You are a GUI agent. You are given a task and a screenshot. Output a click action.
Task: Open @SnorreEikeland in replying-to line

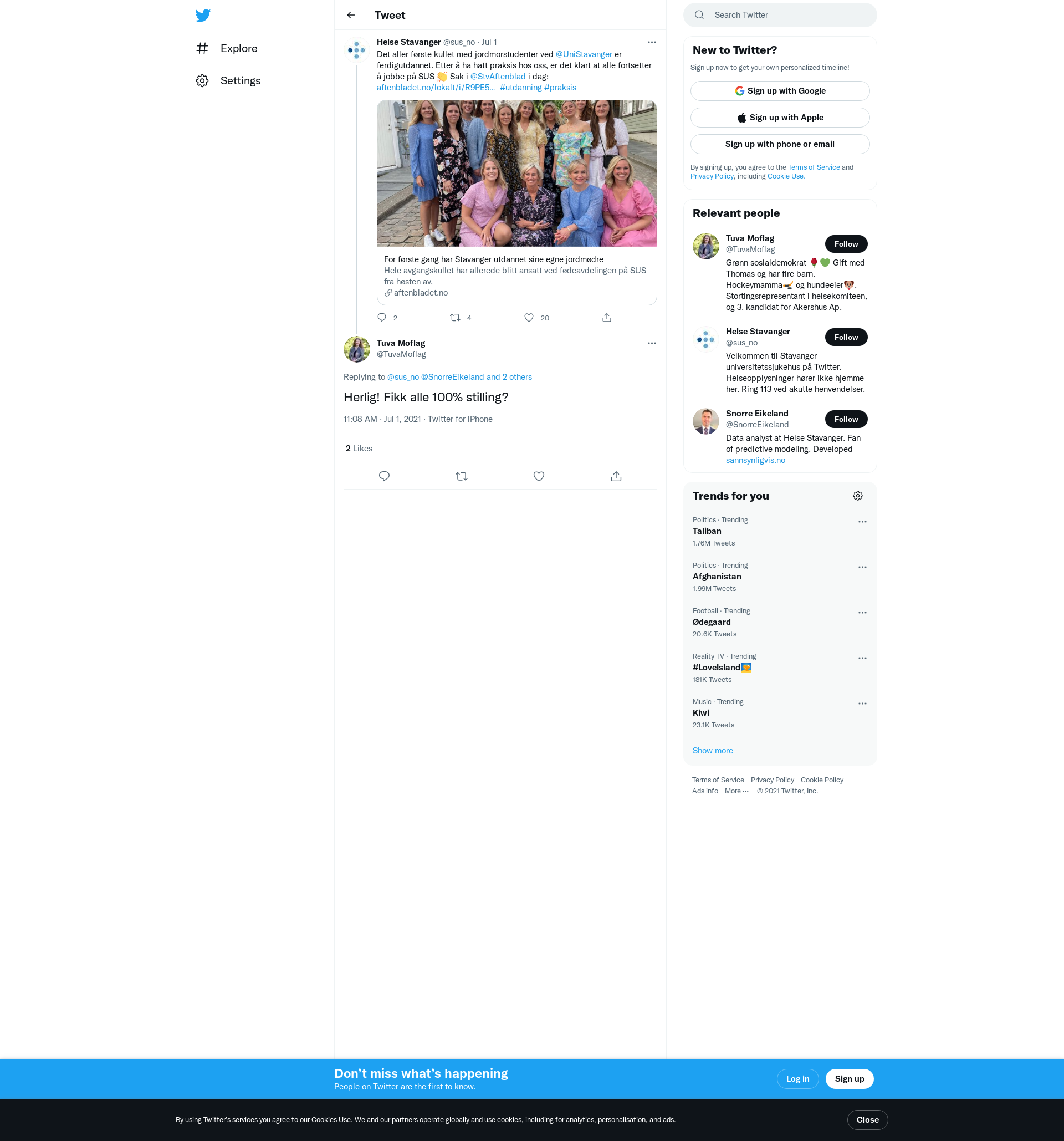pyautogui.click(x=452, y=376)
